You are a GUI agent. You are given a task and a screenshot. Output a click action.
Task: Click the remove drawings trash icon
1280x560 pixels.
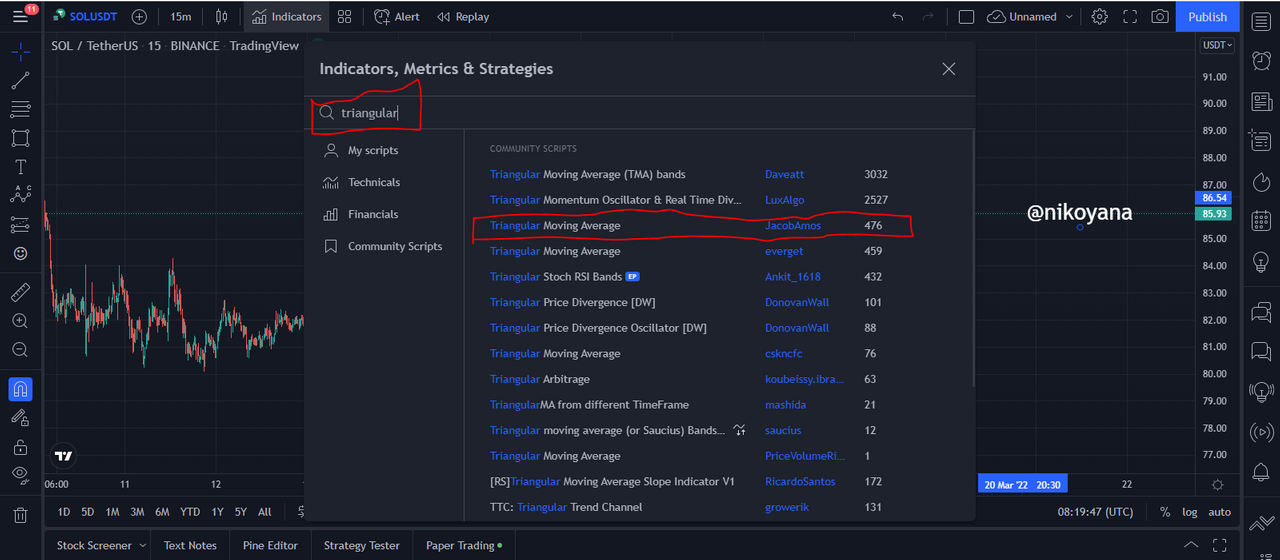coord(20,515)
